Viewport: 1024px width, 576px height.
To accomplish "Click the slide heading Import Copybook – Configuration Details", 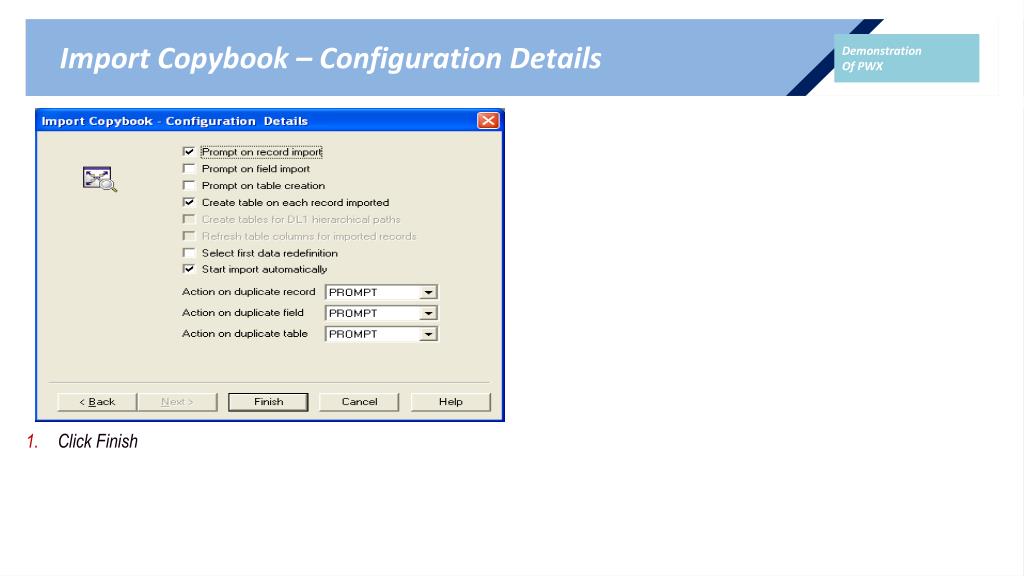I will coord(330,58).
